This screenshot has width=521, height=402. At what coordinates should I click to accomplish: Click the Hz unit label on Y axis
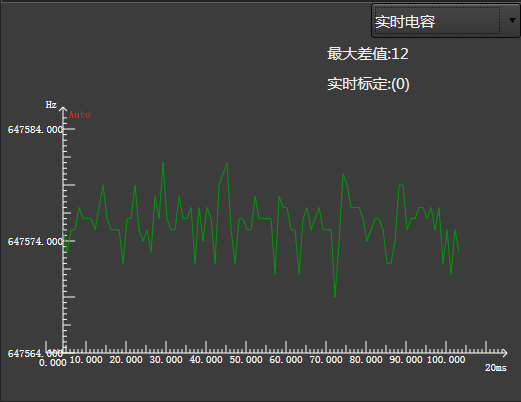tap(51, 105)
